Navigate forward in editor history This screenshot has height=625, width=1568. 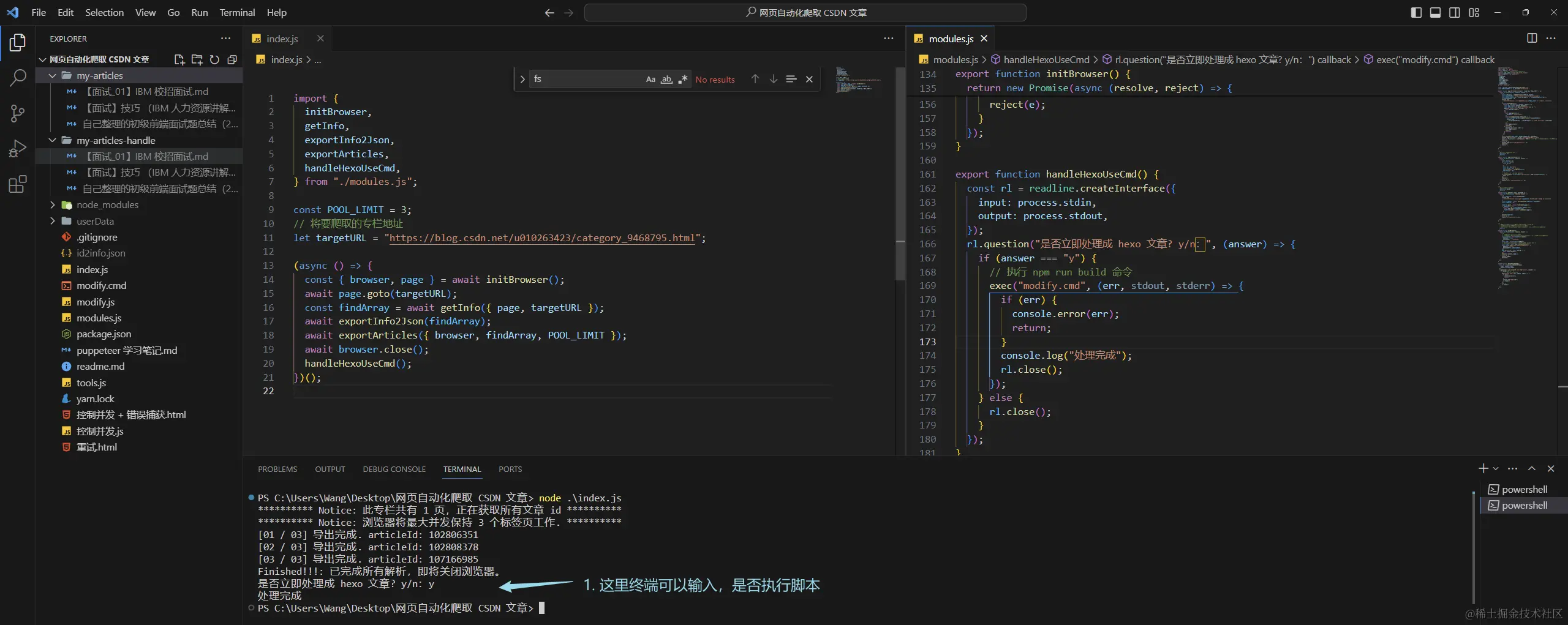pyautogui.click(x=569, y=12)
